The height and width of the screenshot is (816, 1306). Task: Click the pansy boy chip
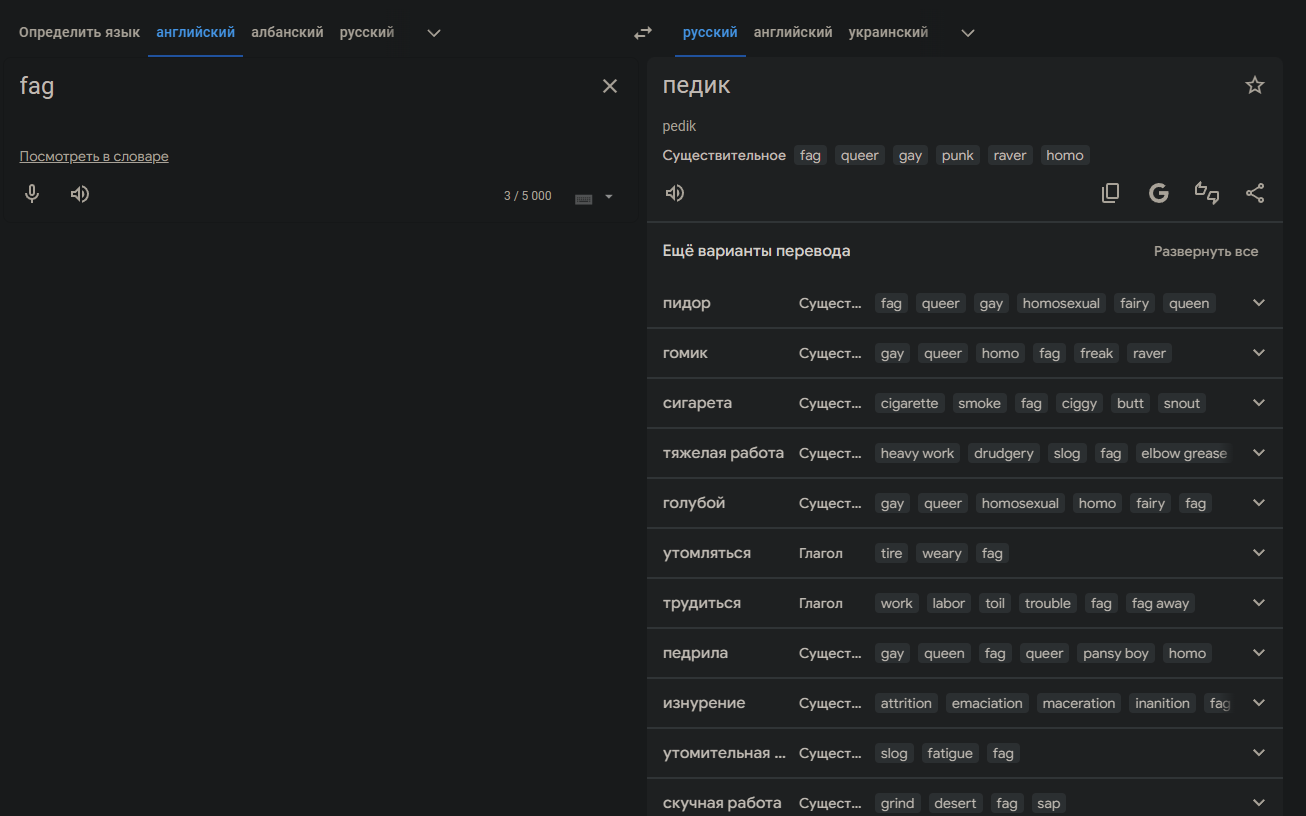[1116, 653]
